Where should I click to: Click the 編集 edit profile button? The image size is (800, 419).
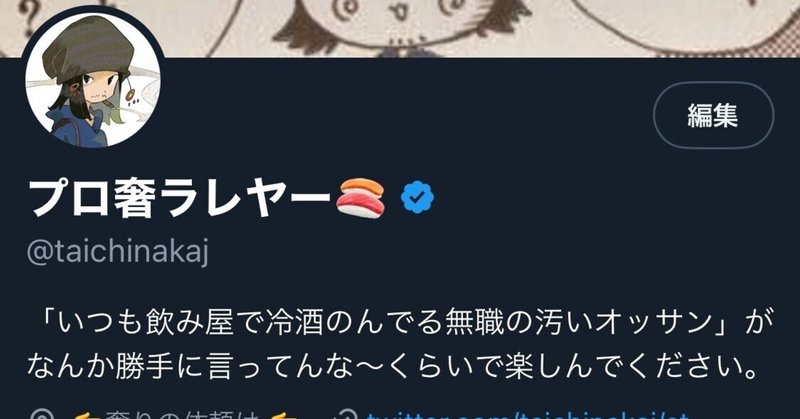(x=713, y=115)
